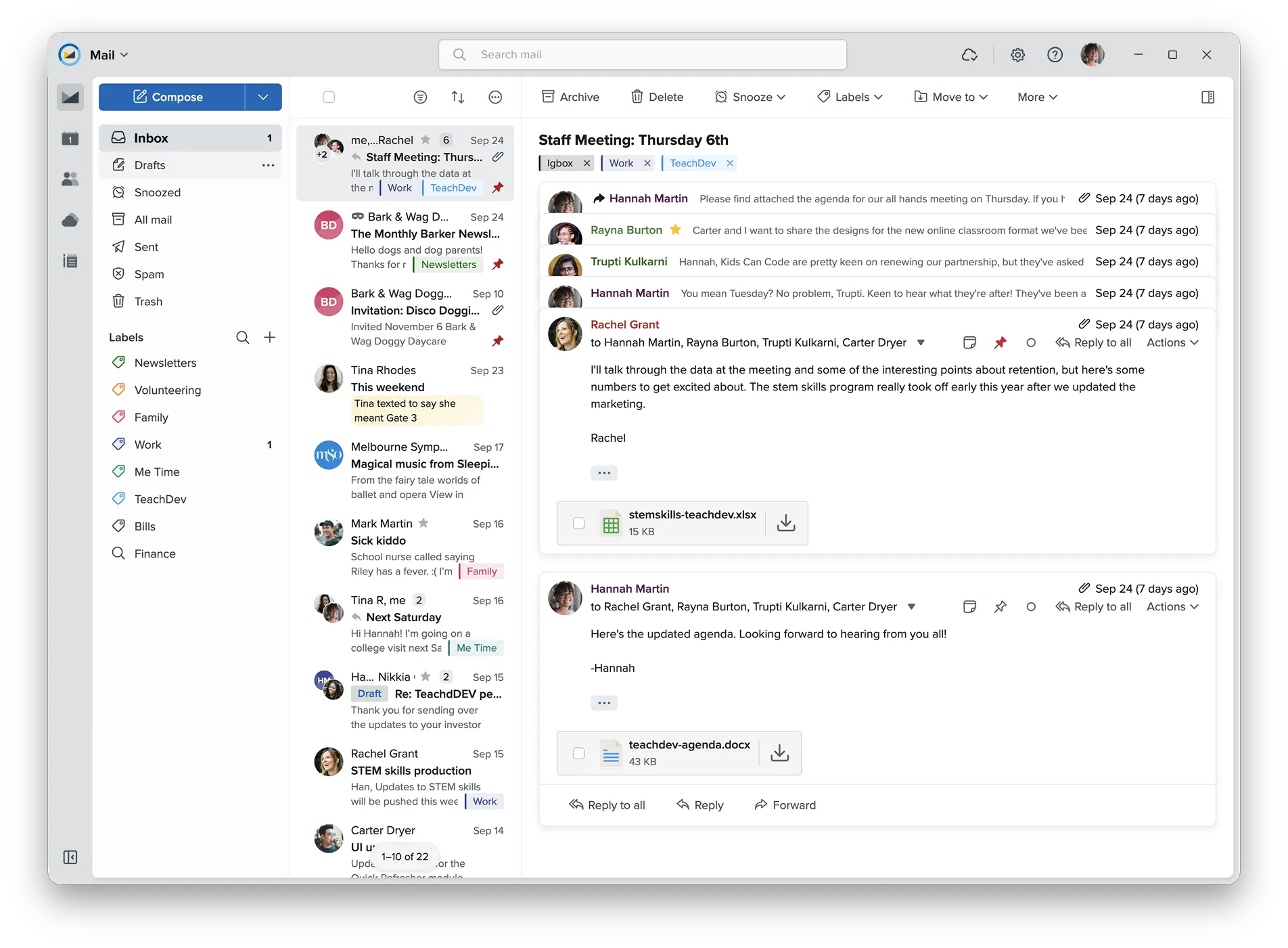Viewport: 1288px width, 948px height.
Task: Remove the TeachDev label from conversation
Action: (730, 163)
